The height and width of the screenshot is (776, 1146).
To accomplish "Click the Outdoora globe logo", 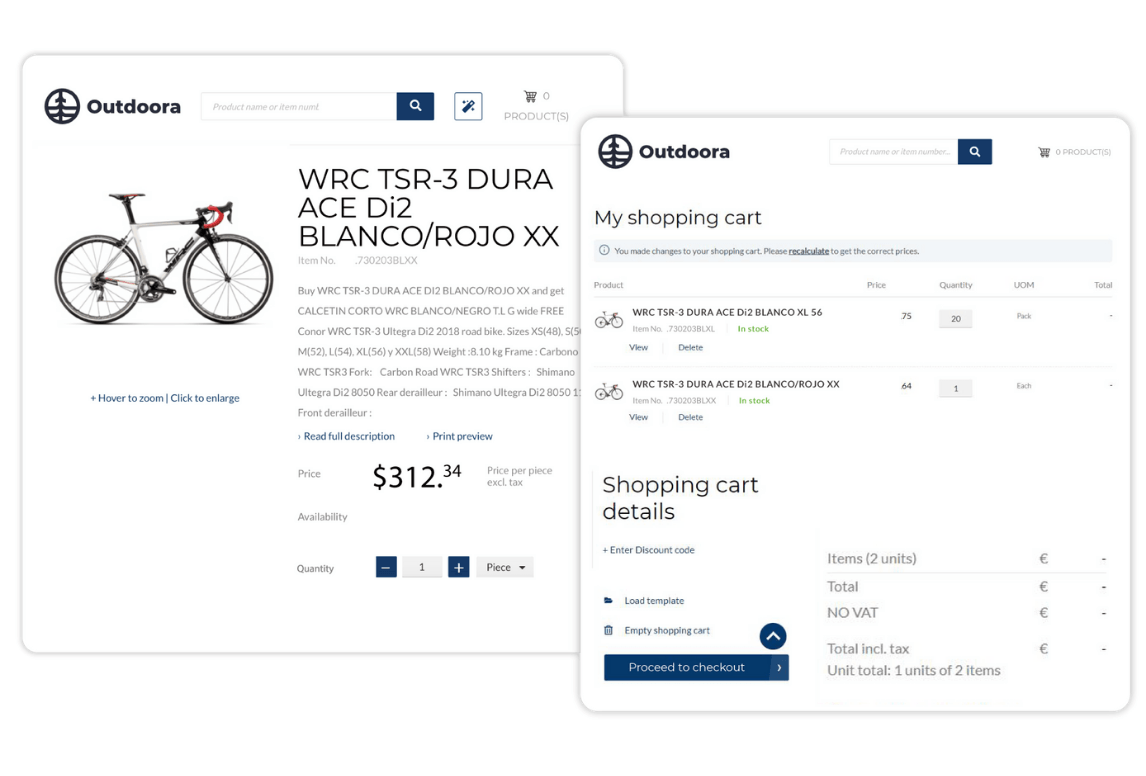I will (x=62, y=106).
